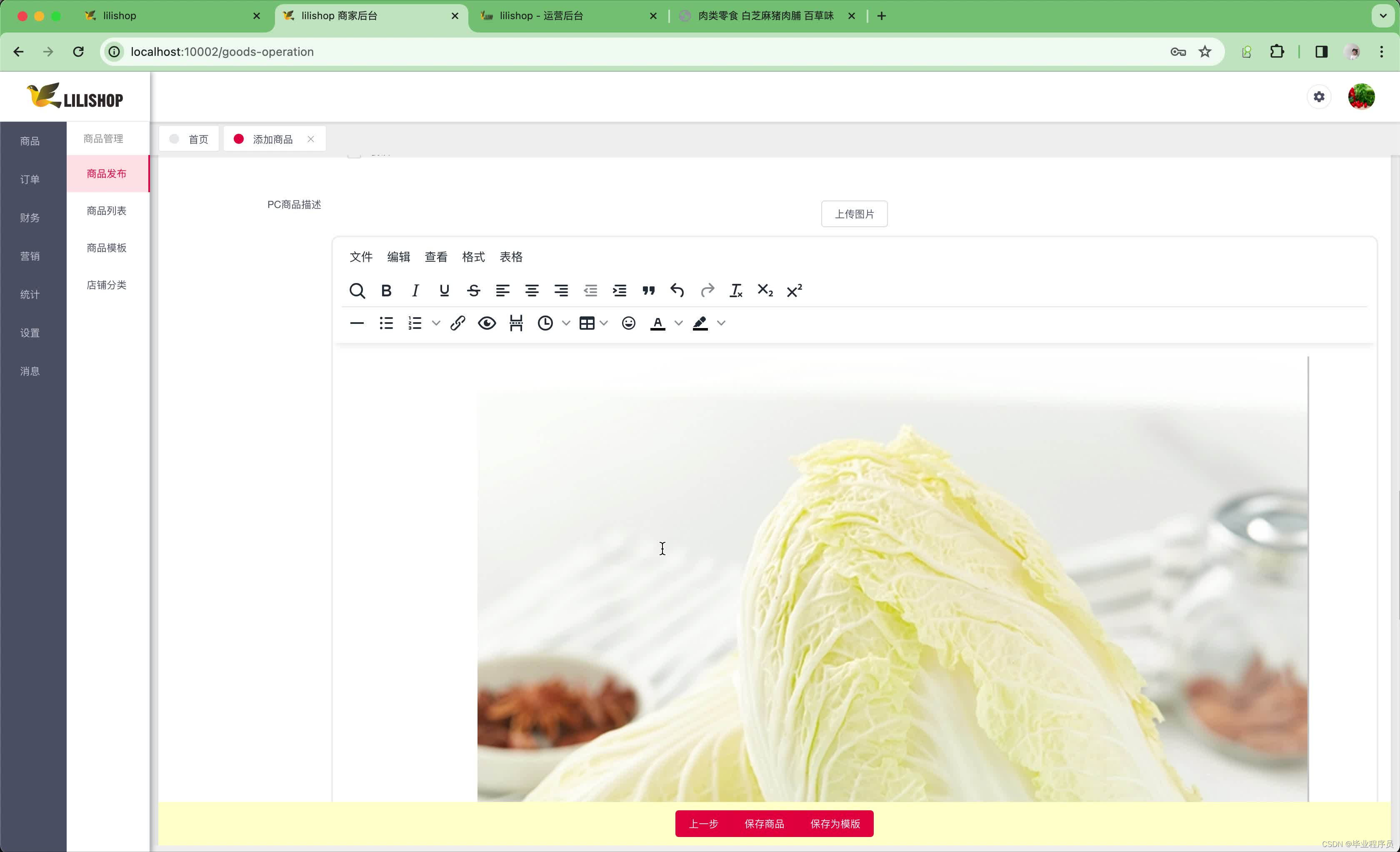Image resolution: width=1400 pixels, height=852 pixels.
Task: Insert a page break
Action: click(x=516, y=323)
